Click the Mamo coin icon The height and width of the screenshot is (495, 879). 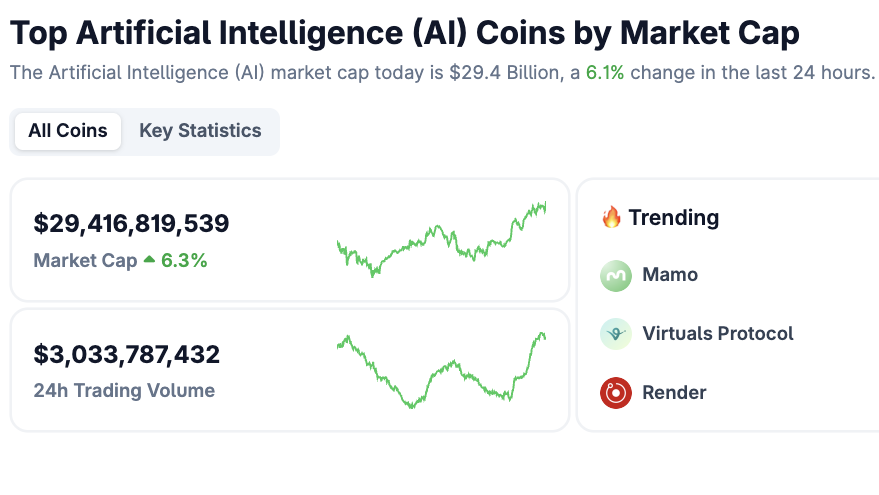616,275
